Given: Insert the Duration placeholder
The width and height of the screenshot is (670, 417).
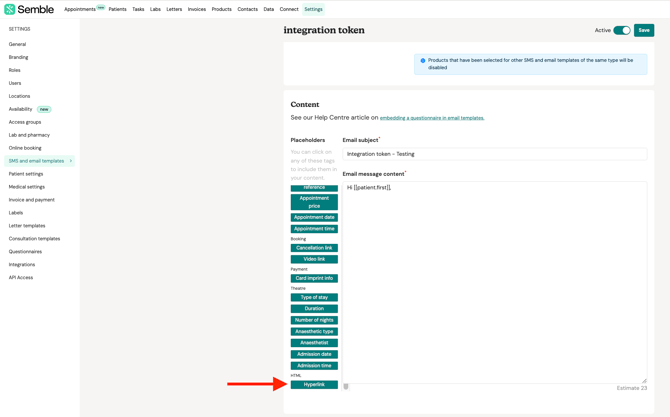Looking at the screenshot, I should tap(314, 308).
